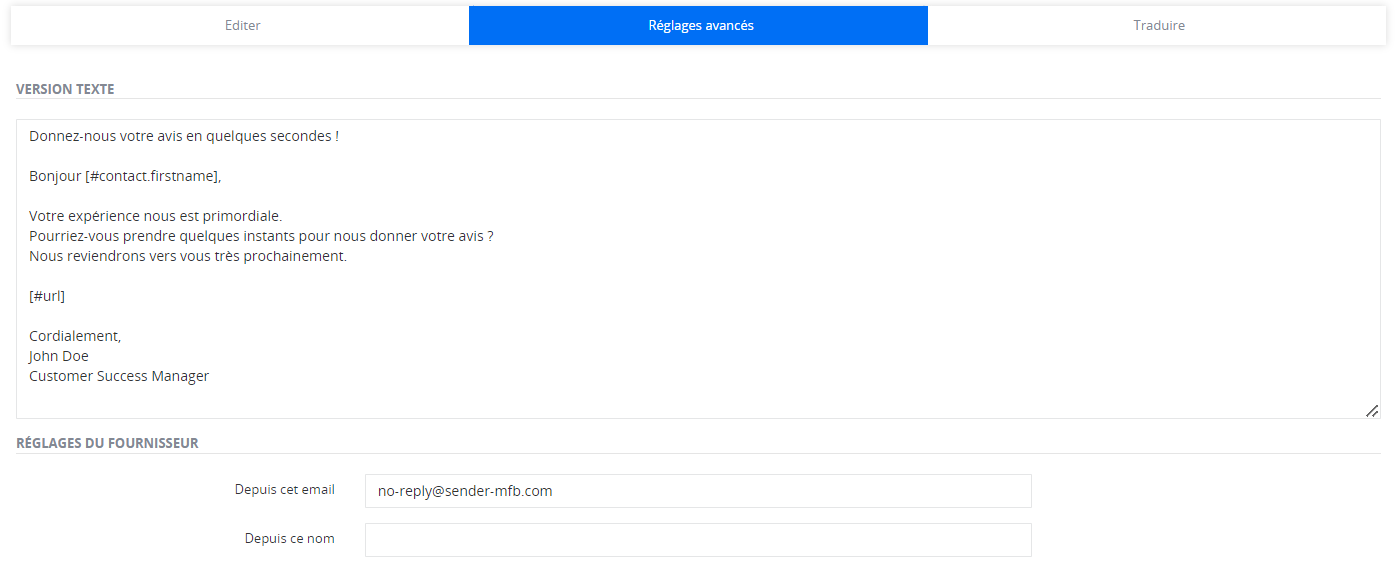Click the 'Donnez-nous votre avis' first line
Screen dimensions: 1399x566
(x=183, y=136)
